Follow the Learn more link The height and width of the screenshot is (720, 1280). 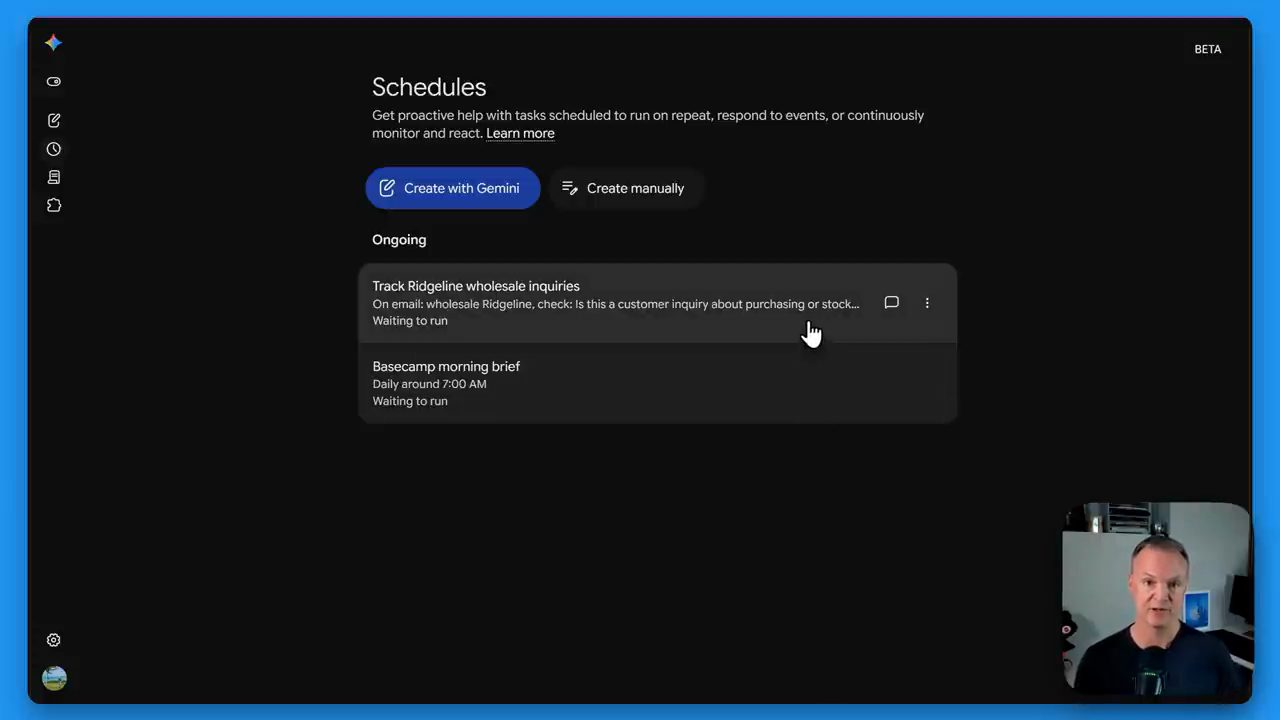pos(520,133)
